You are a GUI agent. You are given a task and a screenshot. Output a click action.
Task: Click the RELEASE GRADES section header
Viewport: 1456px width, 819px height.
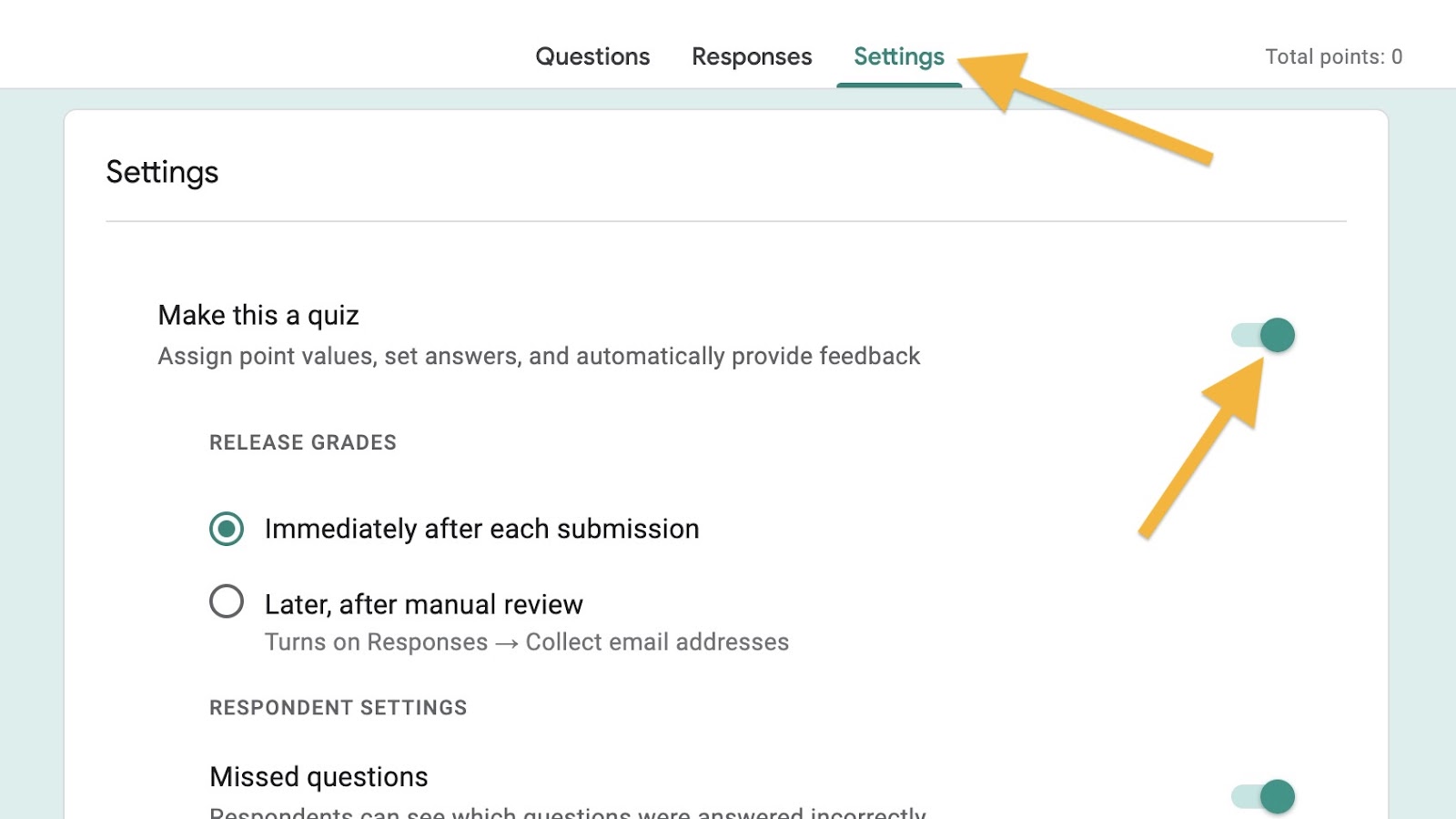tap(303, 442)
